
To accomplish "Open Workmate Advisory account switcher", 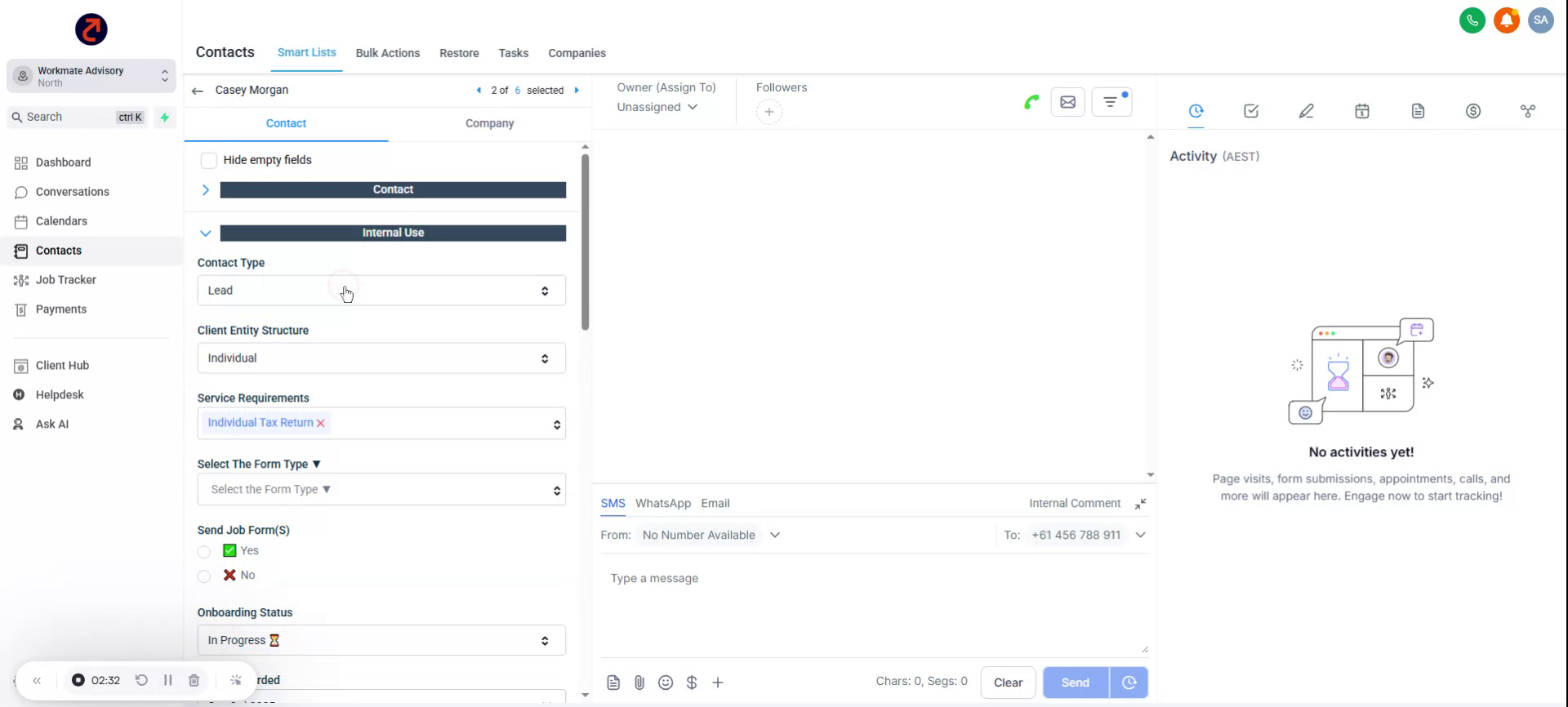I will (91, 76).
